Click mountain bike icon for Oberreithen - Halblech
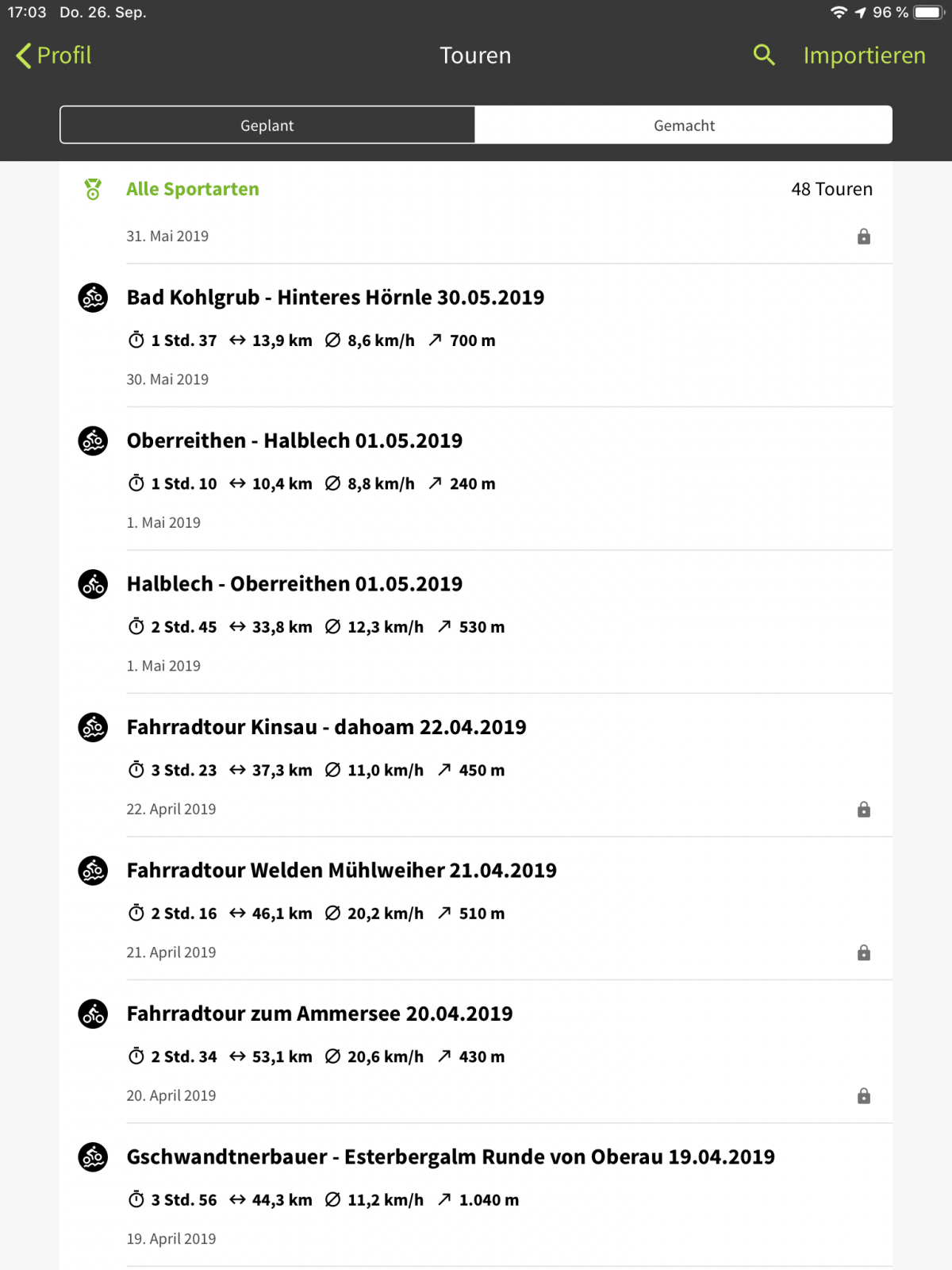The height and width of the screenshot is (1270, 952). click(x=93, y=441)
